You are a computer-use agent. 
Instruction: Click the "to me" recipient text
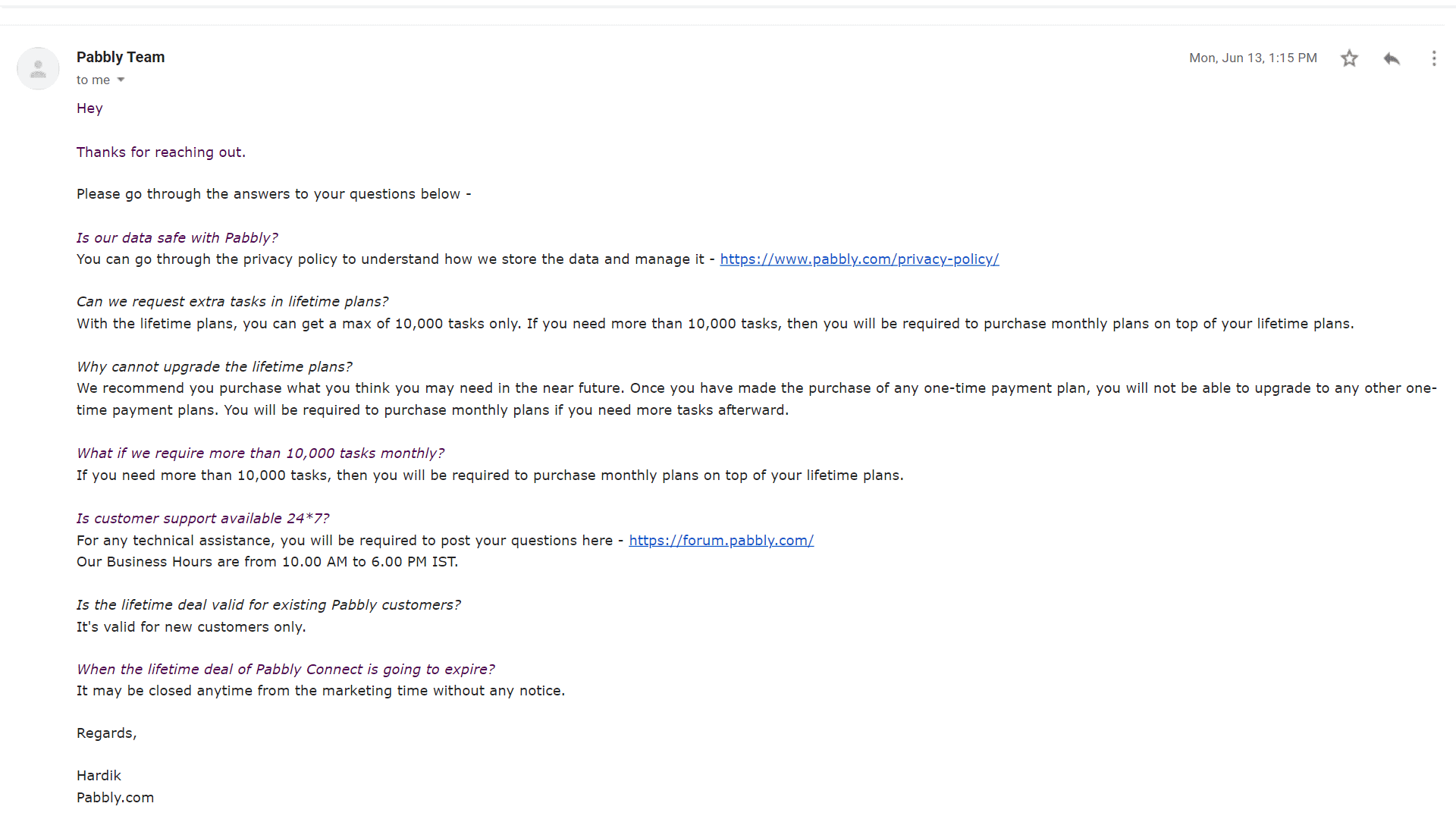point(93,80)
